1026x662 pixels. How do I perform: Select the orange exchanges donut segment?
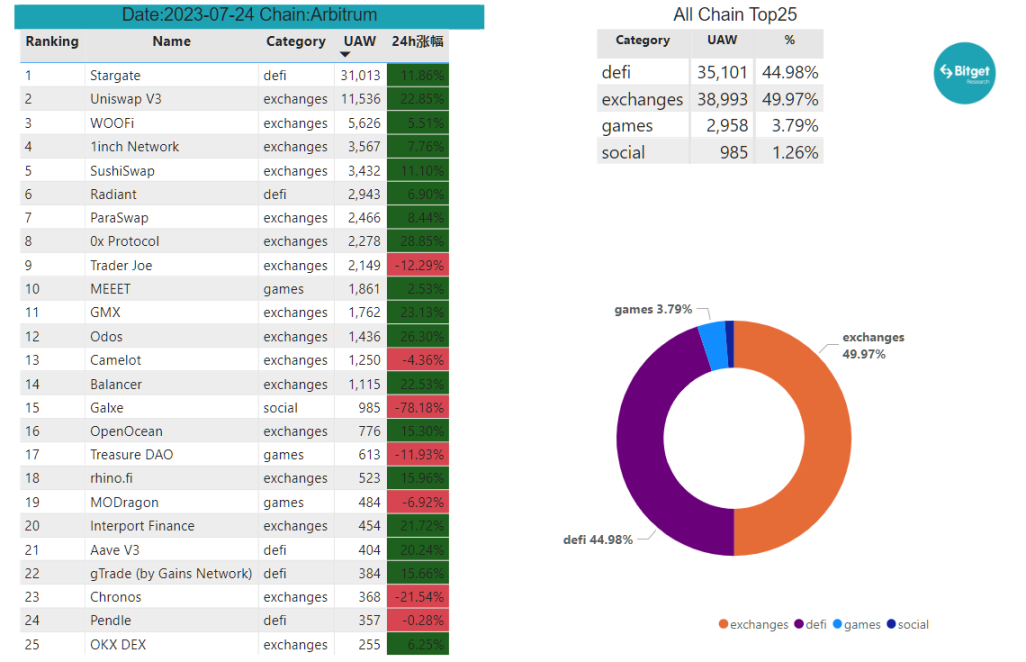(826, 438)
